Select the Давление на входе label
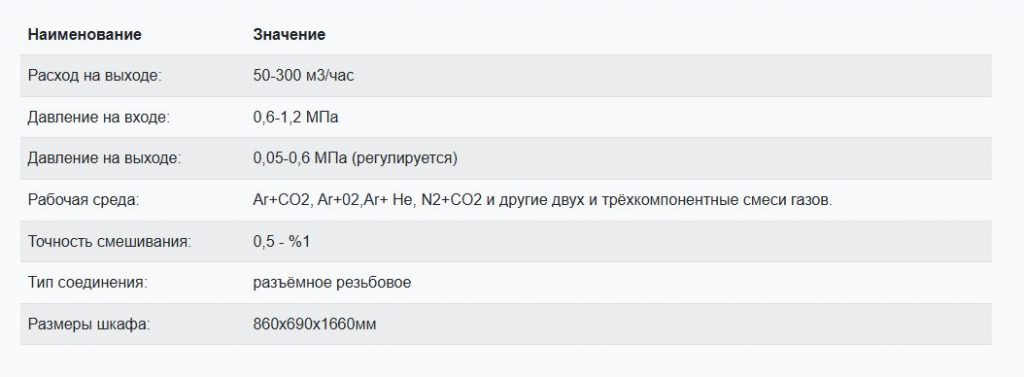 (x=99, y=118)
